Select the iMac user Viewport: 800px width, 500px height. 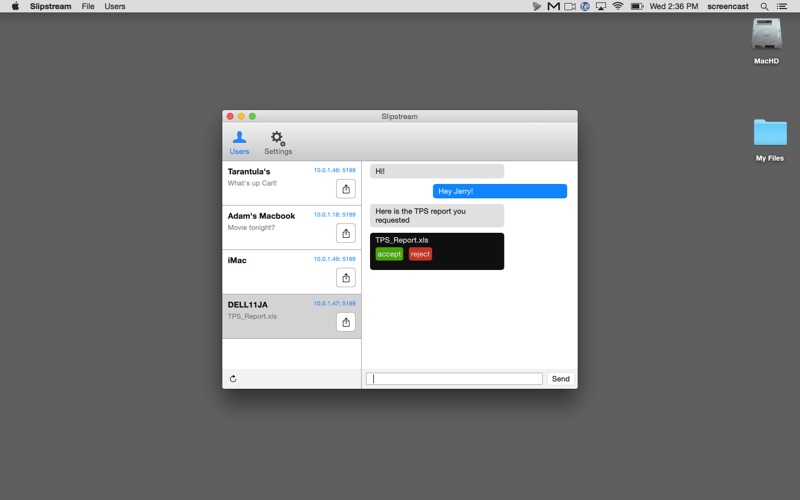coord(292,272)
